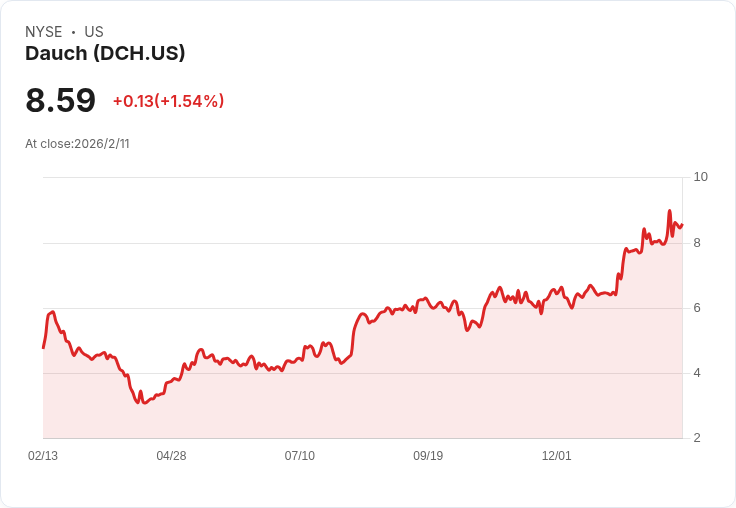
Task: Click the 4 label on the price axis
Action: click(697, 373)
